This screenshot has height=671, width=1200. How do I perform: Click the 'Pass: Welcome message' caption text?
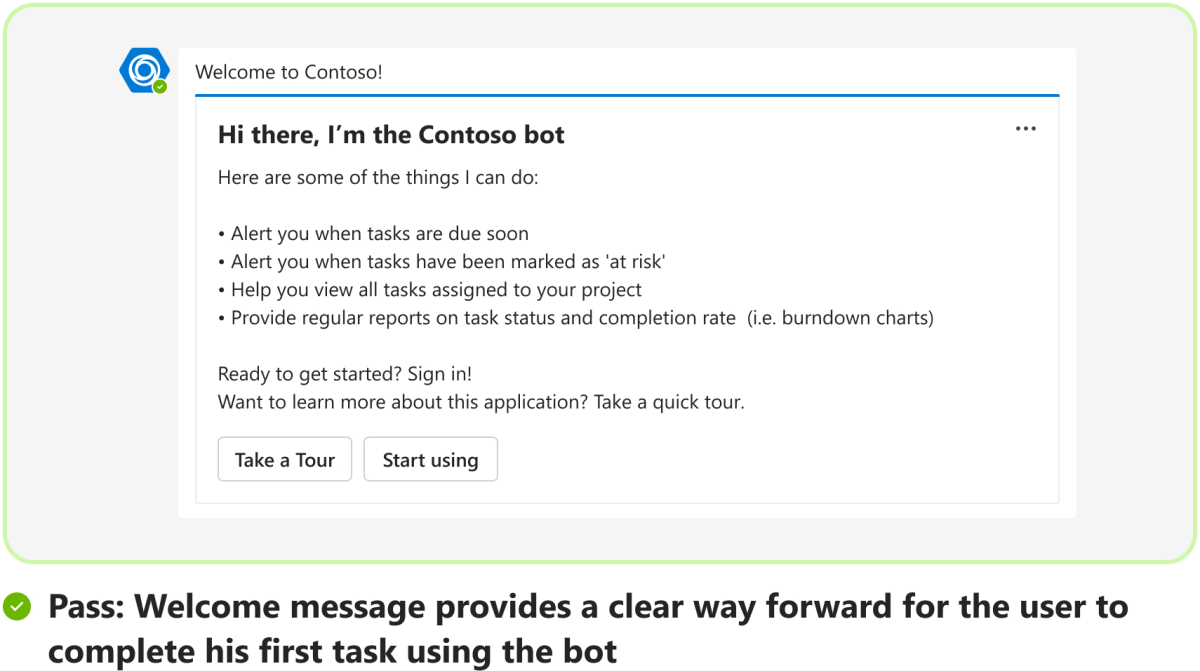(x=588, y=606)
